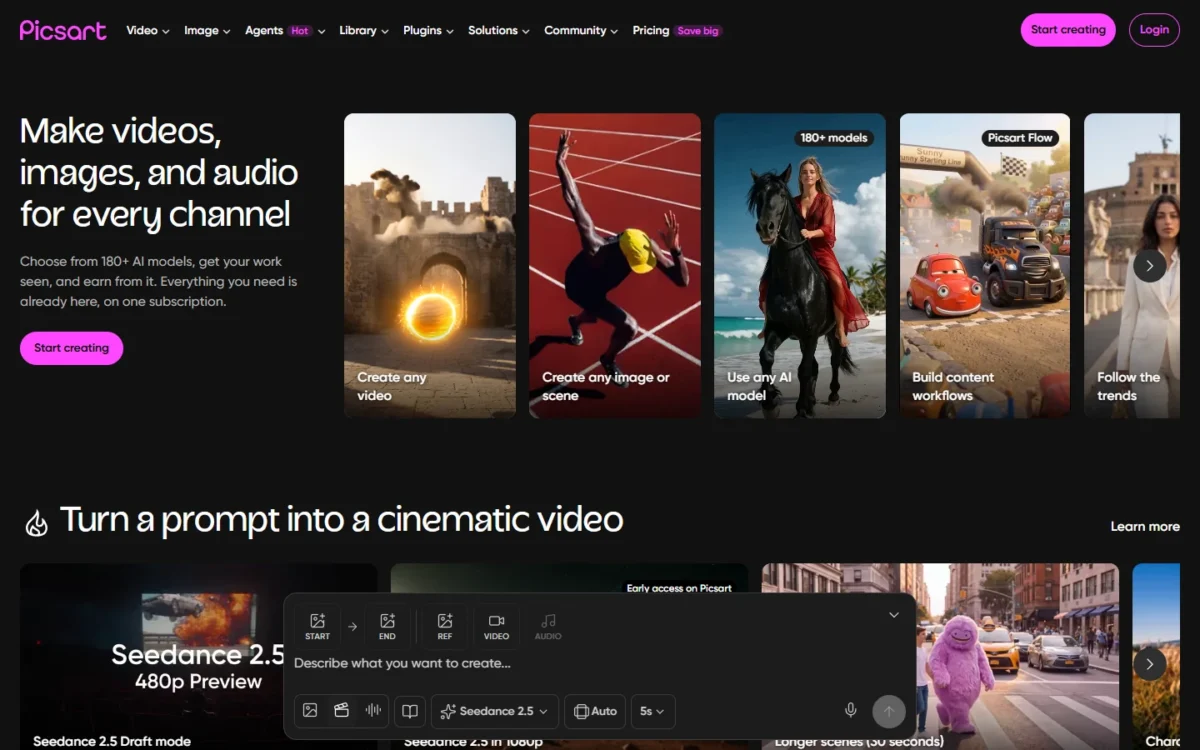Submit prompt with the up-arrow button
The image size is (1200, 750).
(x=889, y=712)
